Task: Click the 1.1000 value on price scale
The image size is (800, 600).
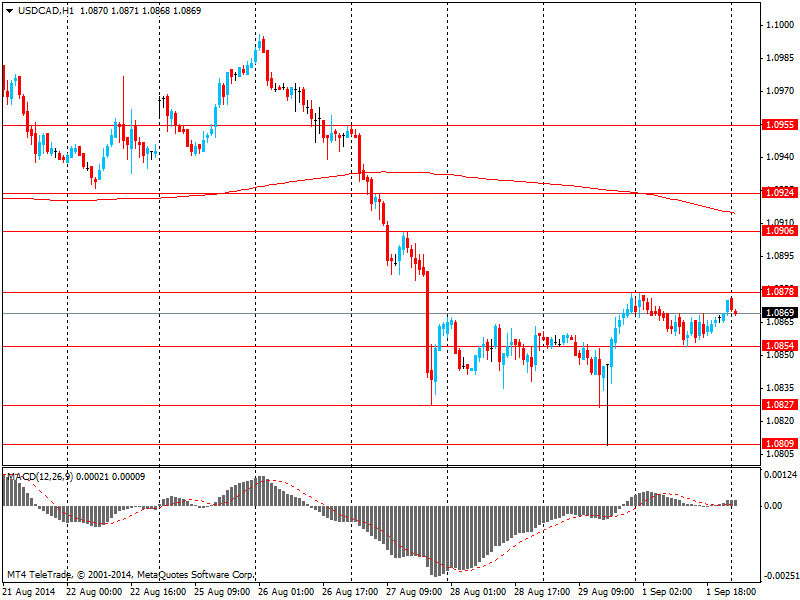Action: tap(779, 25)
